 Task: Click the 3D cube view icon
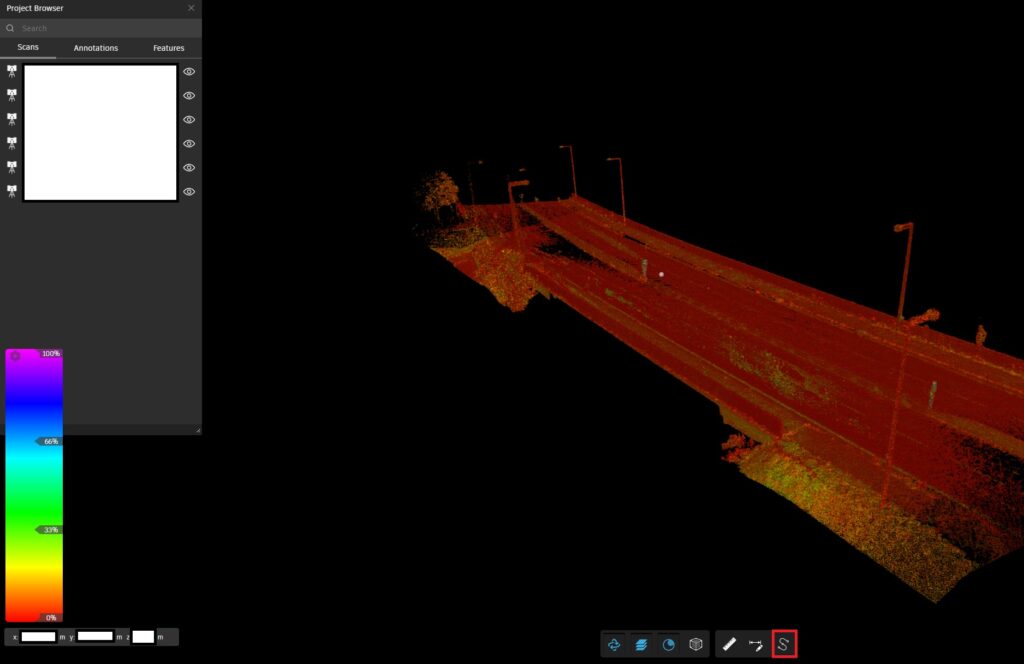coord(695,645)
